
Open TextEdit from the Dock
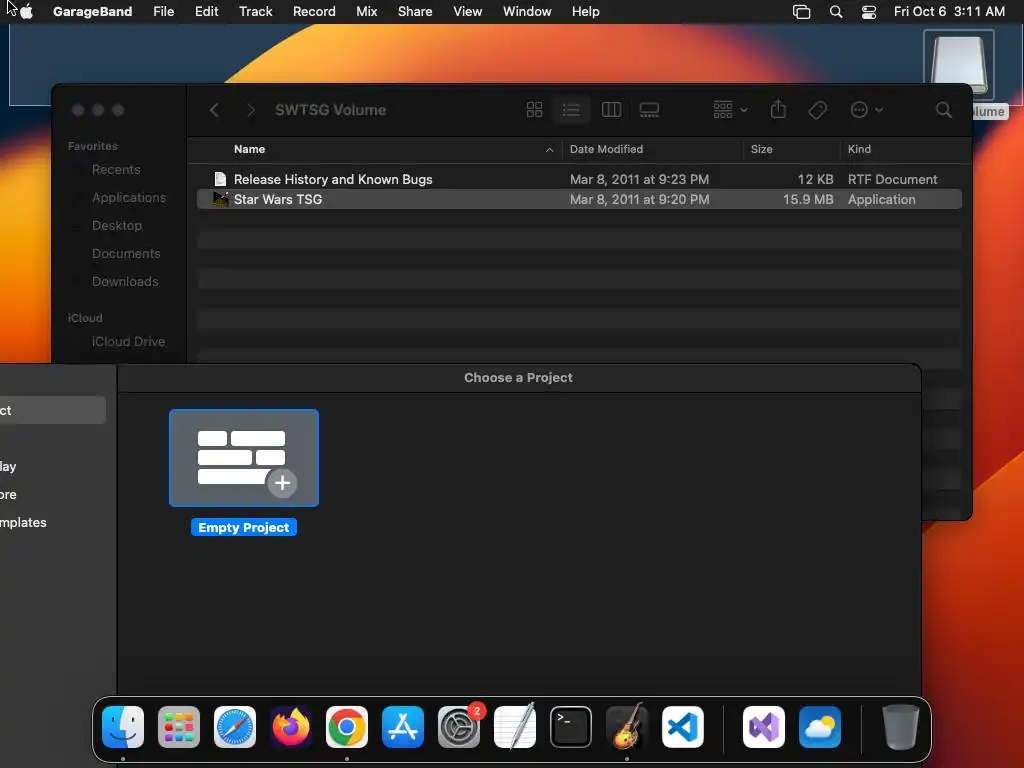click(x=515, y=727)
